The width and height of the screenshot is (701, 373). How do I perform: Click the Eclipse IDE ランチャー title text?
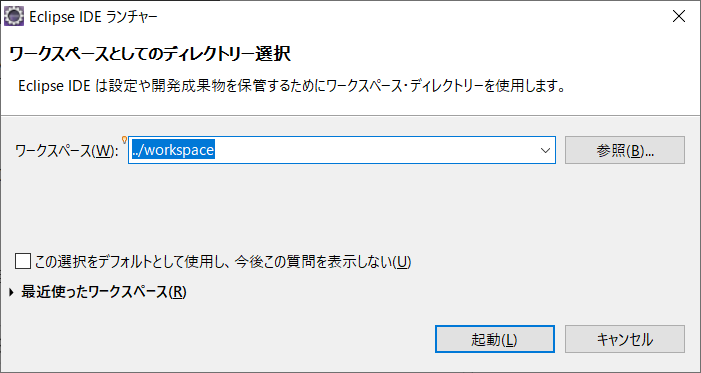pos(93,17)
